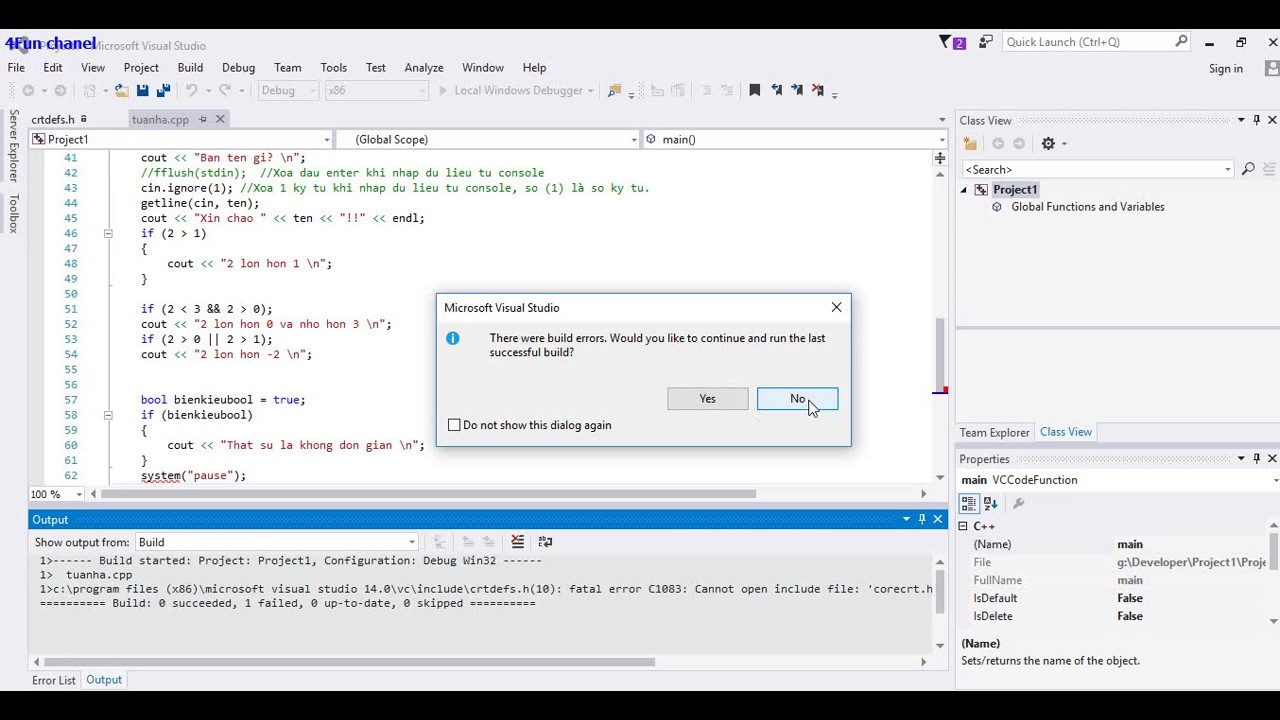Open the Build menu
The width and height of the screenshot is (1280, 720).
coord(190,68)
